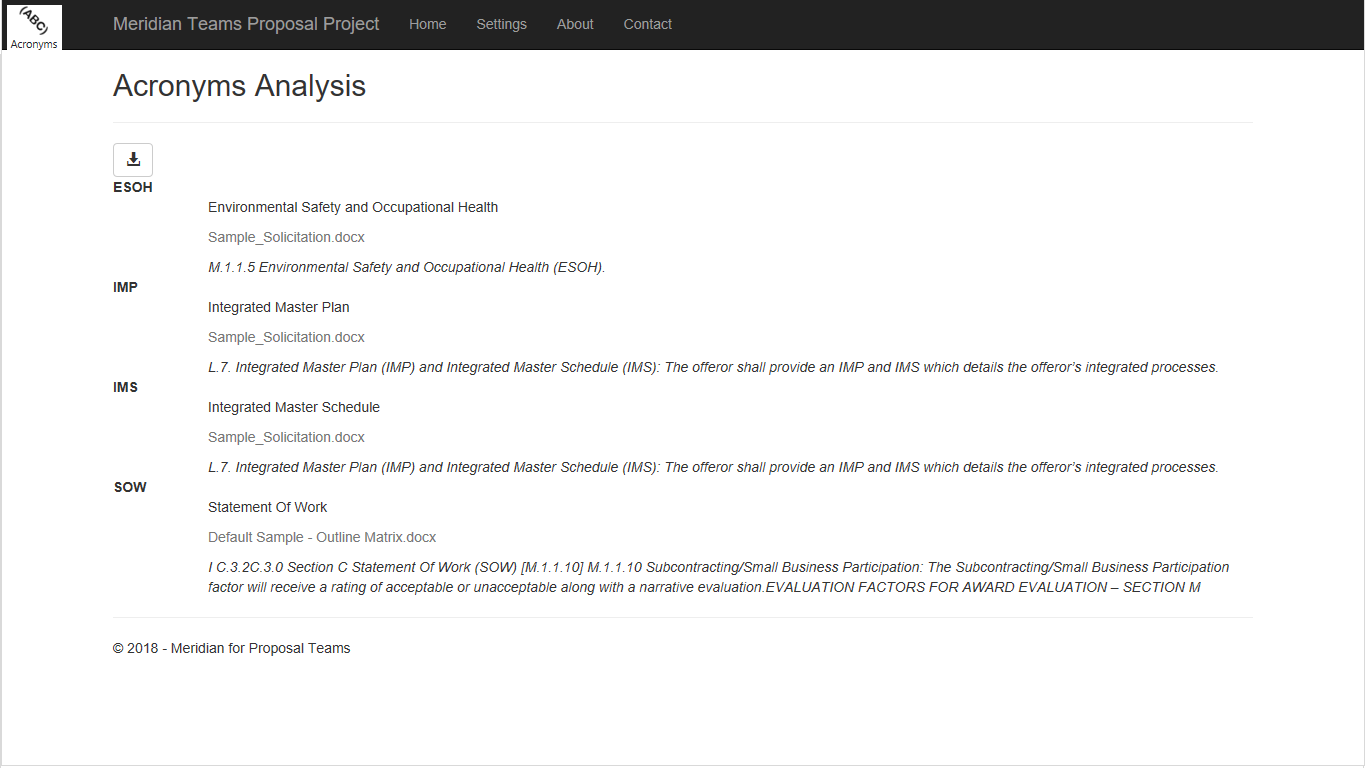Open Settings in the navigation bar
1366x768 pixels.
point(501,24)
